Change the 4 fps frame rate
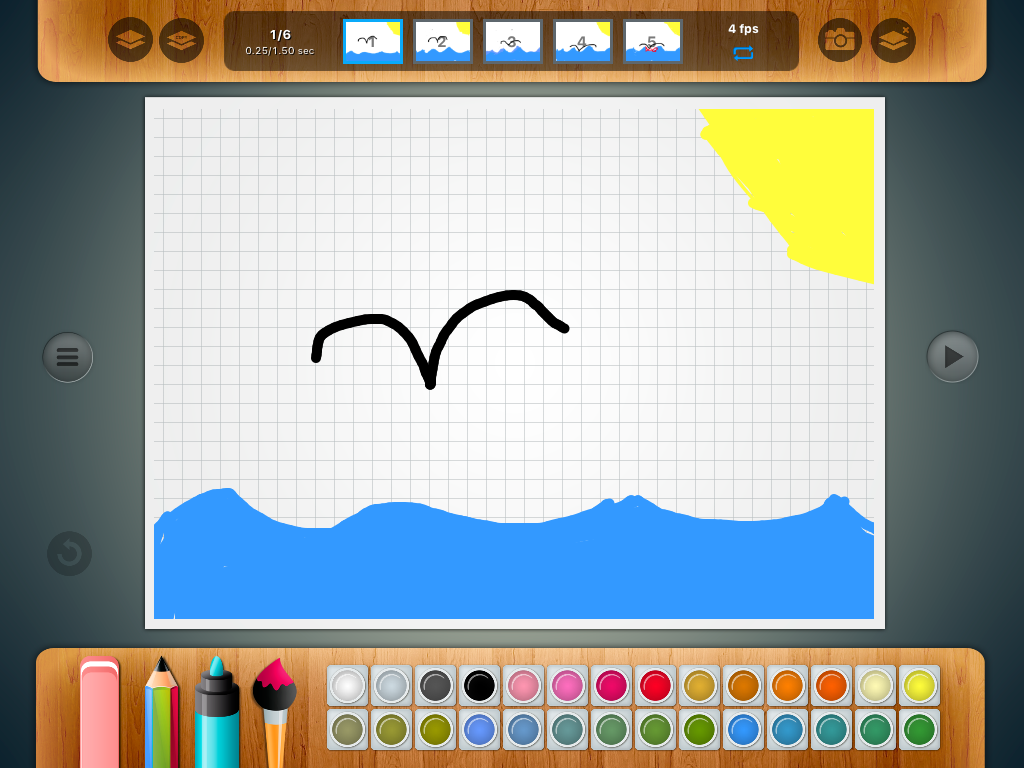Screen dimensions: 1024x768 tap(743, 29)
